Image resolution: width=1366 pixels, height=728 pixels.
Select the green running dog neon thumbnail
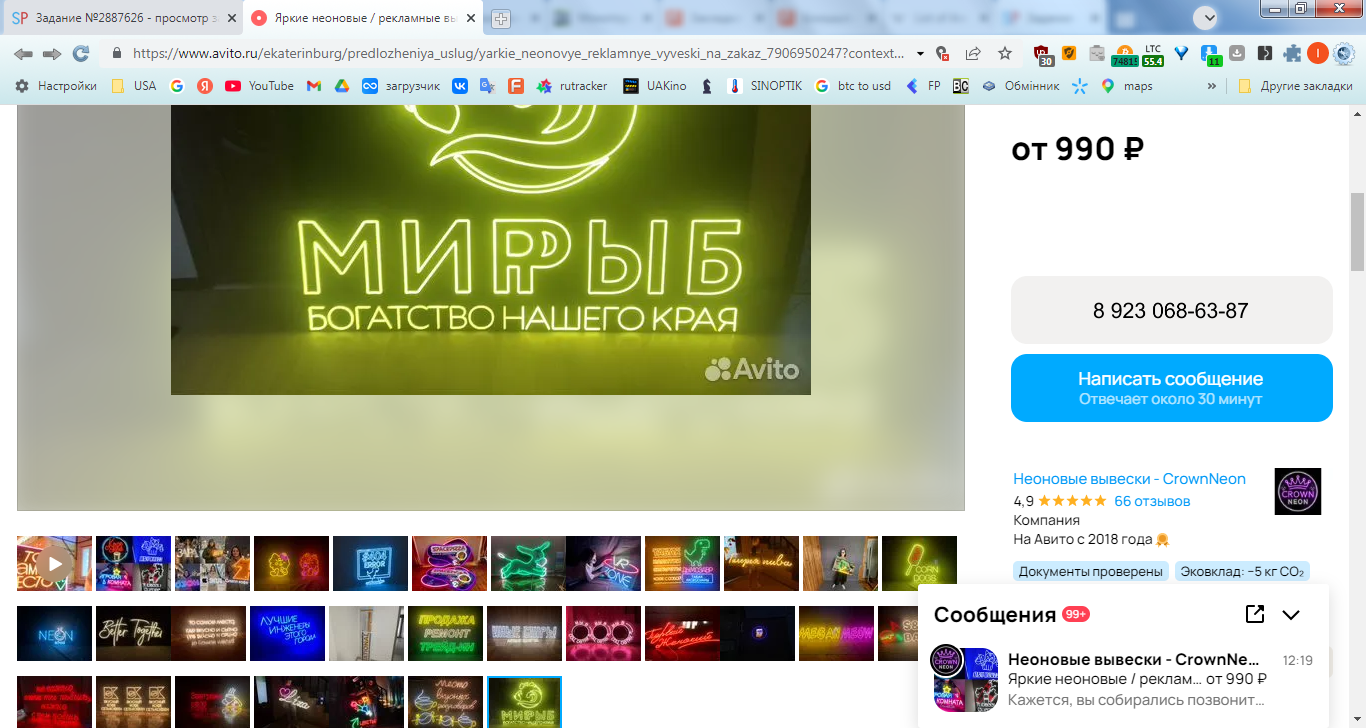tap(528, 563)
